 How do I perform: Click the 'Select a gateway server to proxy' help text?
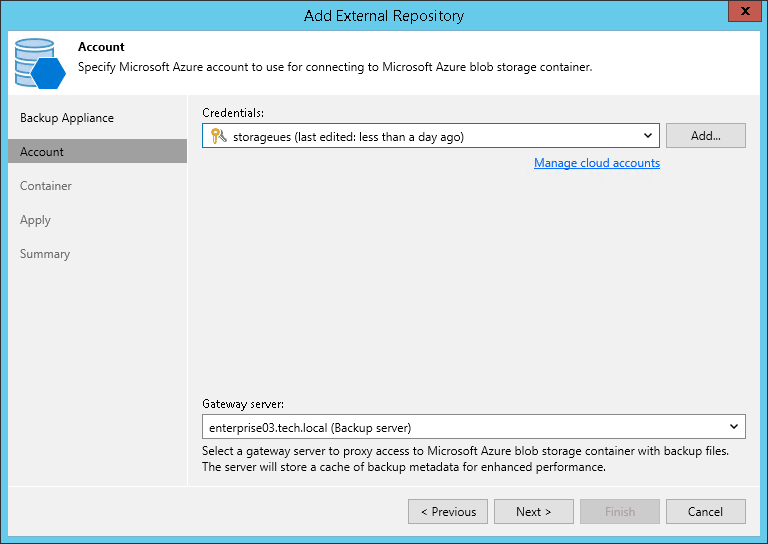pos(465,459)
